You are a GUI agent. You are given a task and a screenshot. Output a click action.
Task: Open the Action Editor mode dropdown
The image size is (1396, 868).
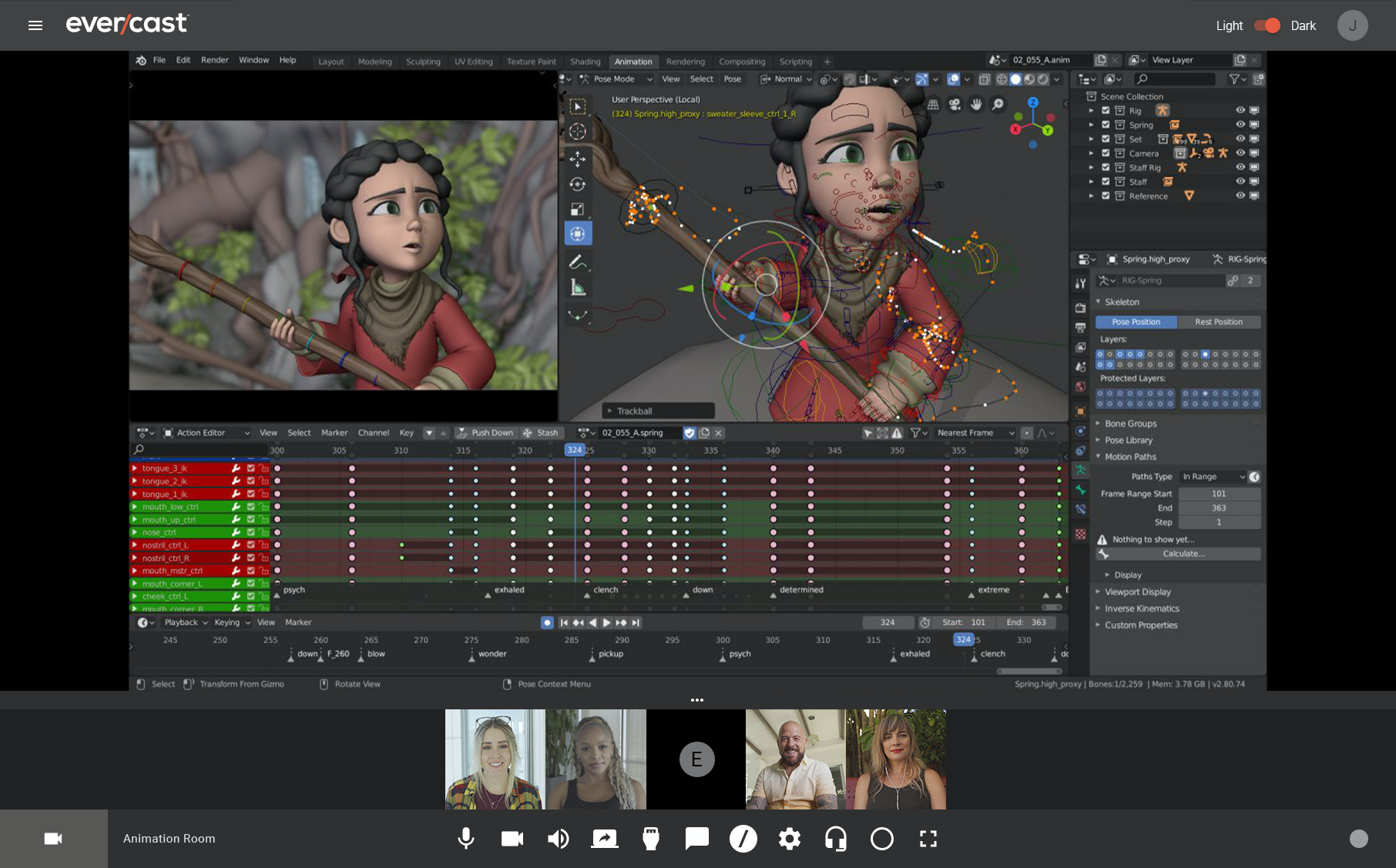(206, 433)
